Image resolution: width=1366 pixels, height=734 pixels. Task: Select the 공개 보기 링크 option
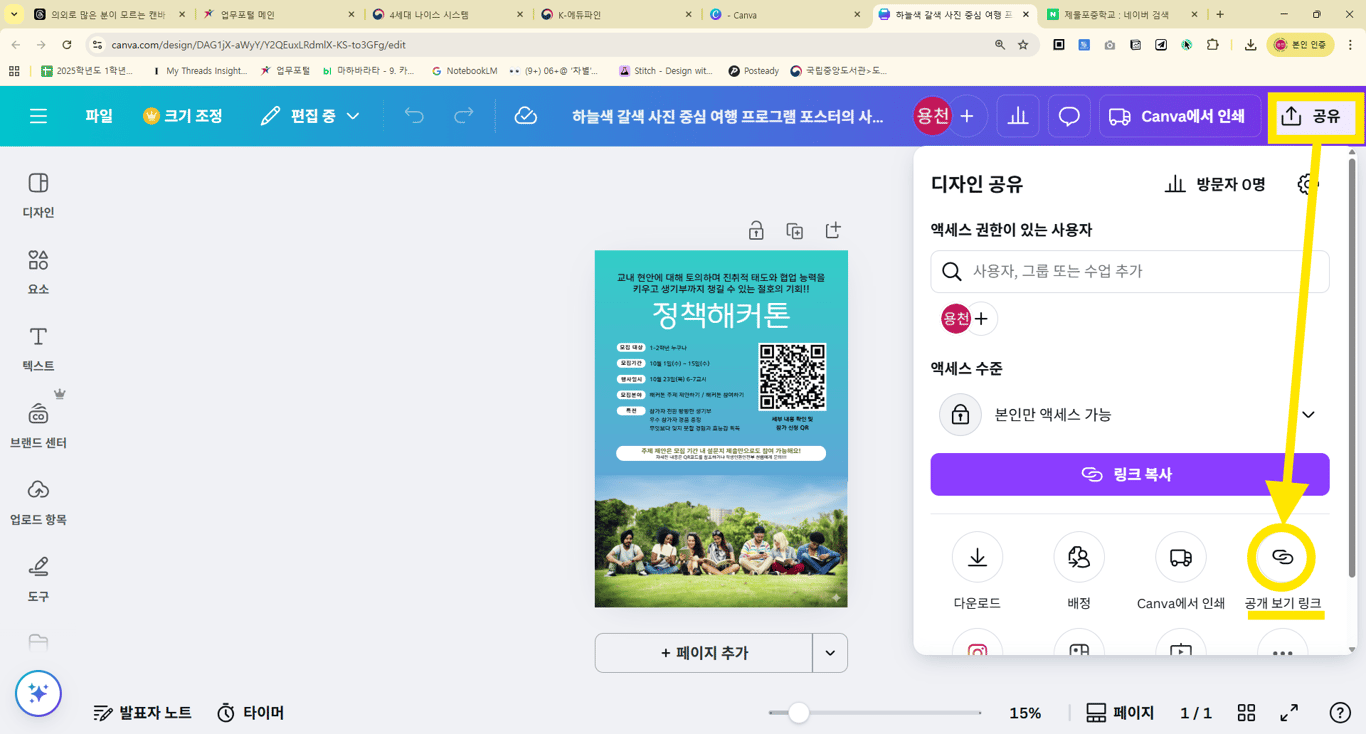[x=1283, y=571]
